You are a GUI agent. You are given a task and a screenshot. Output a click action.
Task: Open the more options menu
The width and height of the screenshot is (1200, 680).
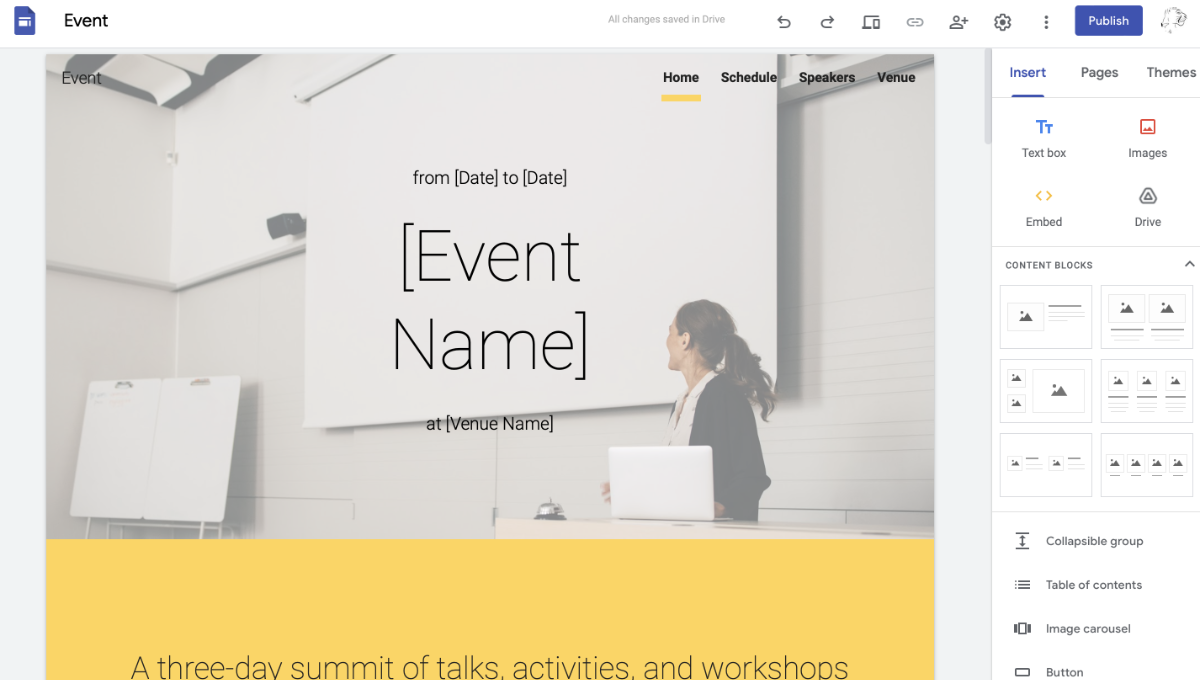click(x=1046, y=21)
